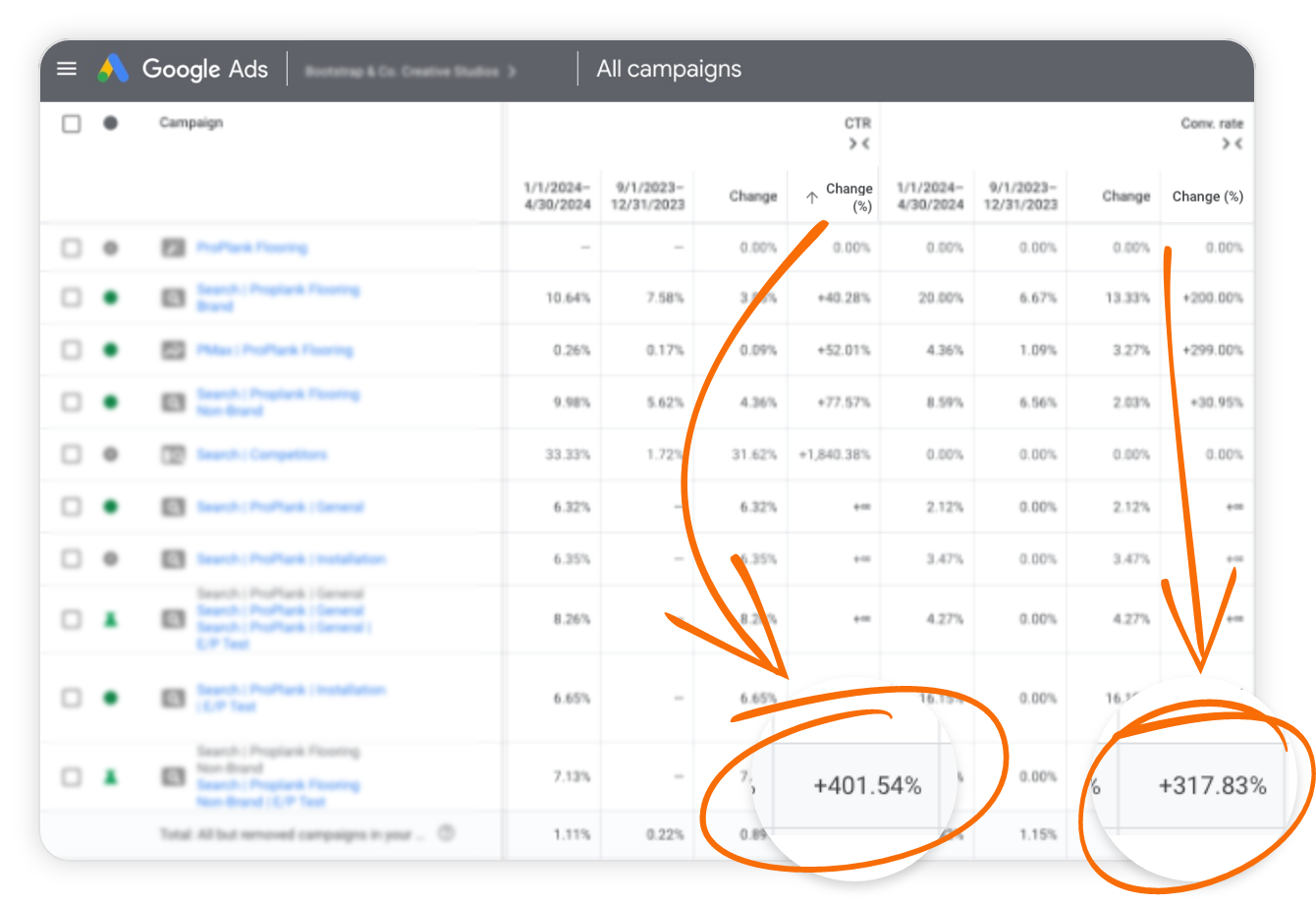1316x905 pixels.
Task: Open the Search | Competitors campaign link
Action: [x=261, y=455]
